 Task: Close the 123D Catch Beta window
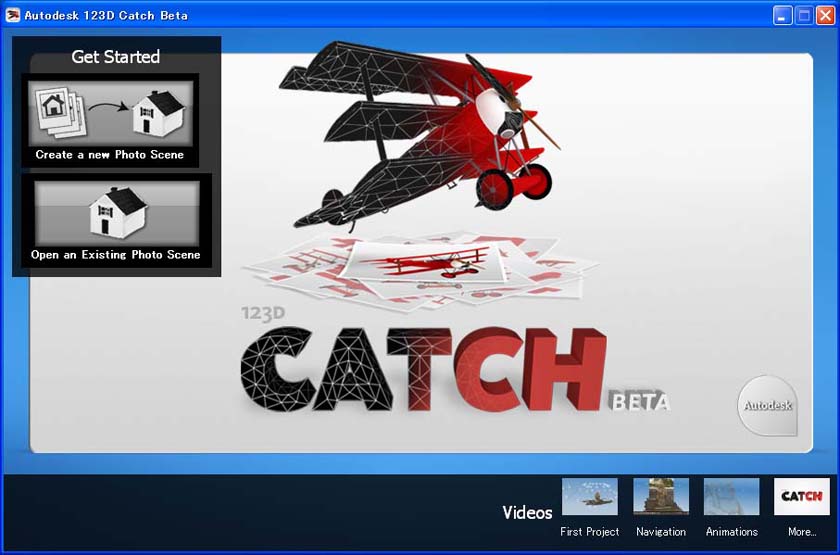(825, 16)
